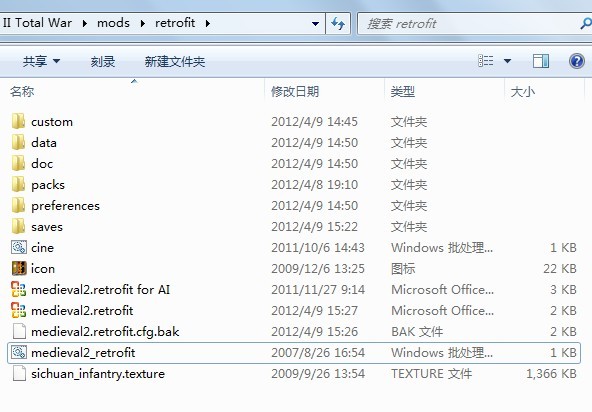Select the packs folder icon
The image size is (592, 412).
click(18, 185)
